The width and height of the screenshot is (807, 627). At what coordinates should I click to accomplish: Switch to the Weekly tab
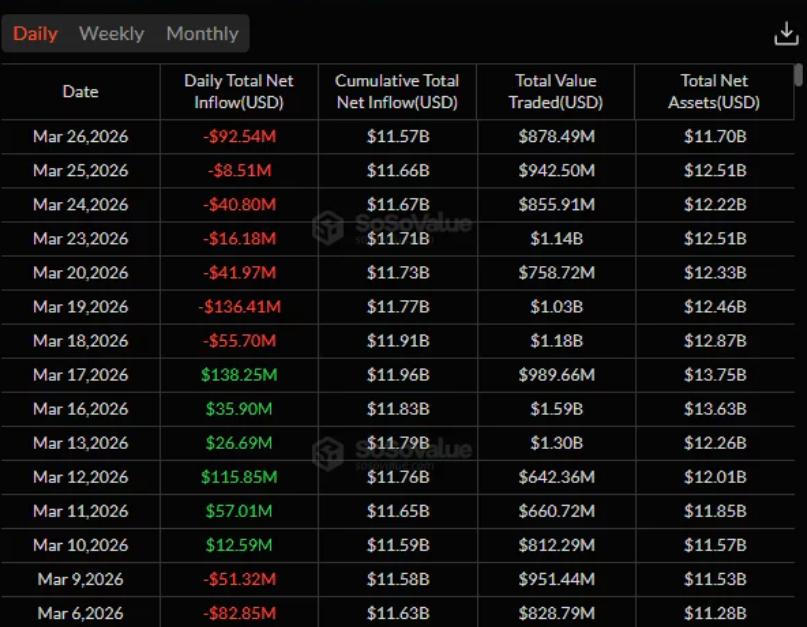tap(110, 33)
